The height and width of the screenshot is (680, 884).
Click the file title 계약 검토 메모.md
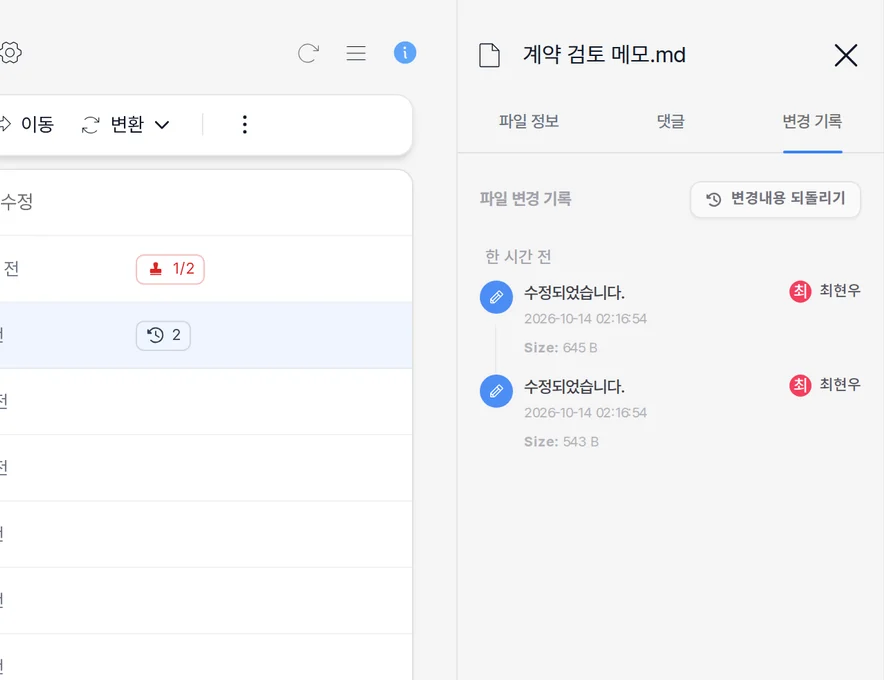[x=604, y=55]
